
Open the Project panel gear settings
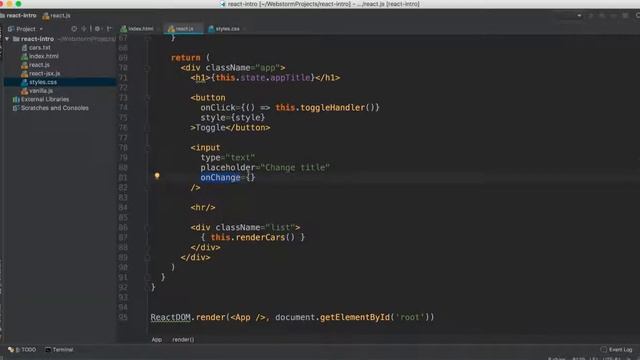pyautogui.click(x=97, y=29)
